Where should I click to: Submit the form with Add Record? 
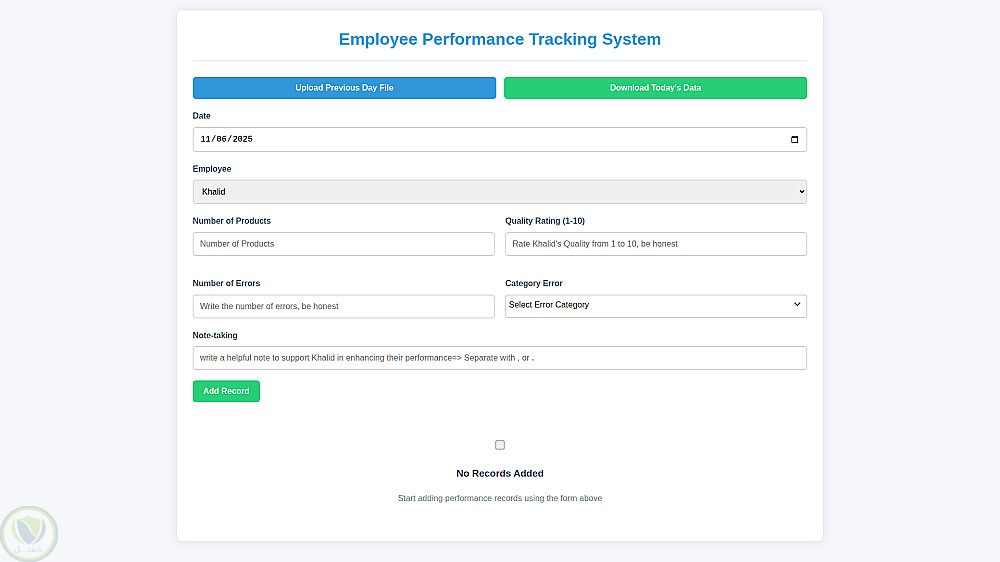pyautogui.click(x=226, y=391)
